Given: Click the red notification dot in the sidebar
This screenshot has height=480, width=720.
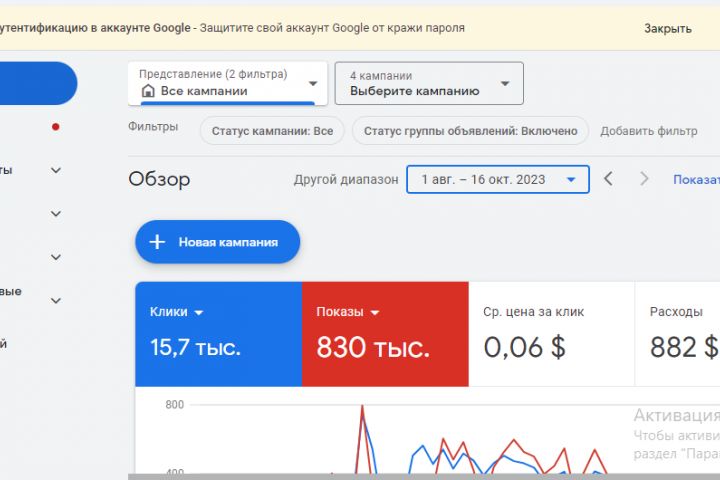Looking at the screenshot, I should (x=56, y=127).
